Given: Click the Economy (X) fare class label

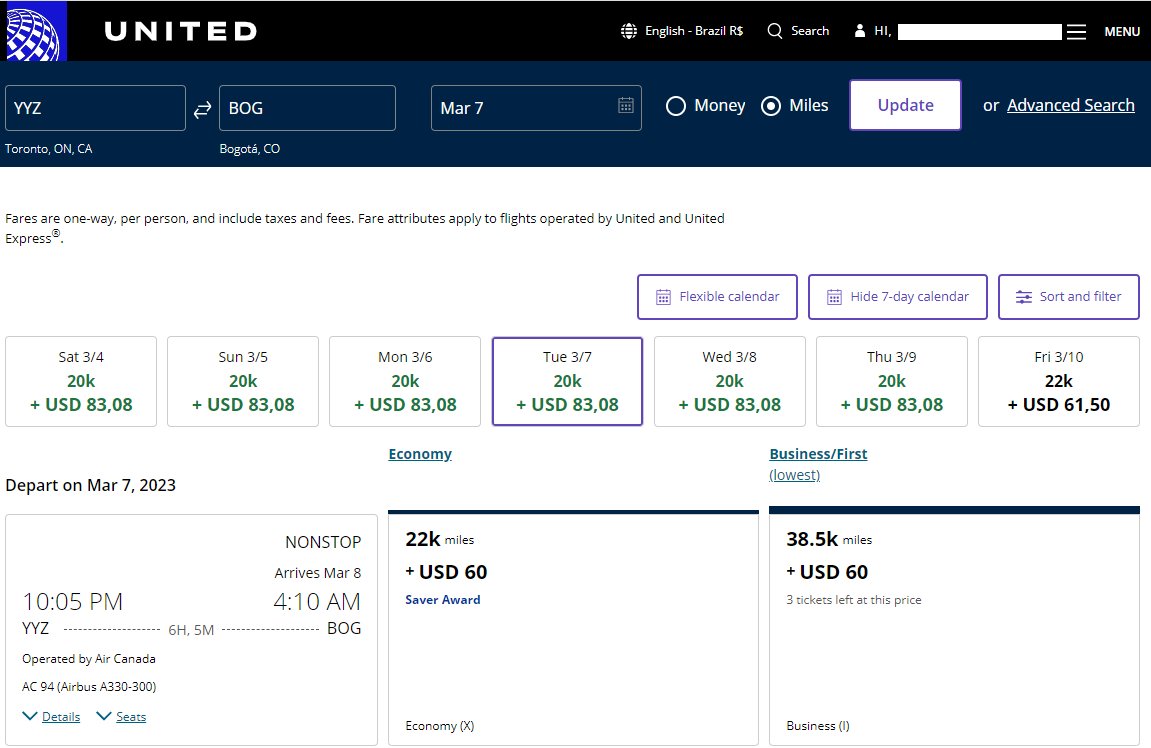Looking at the screenshot, I should [440, 726].
